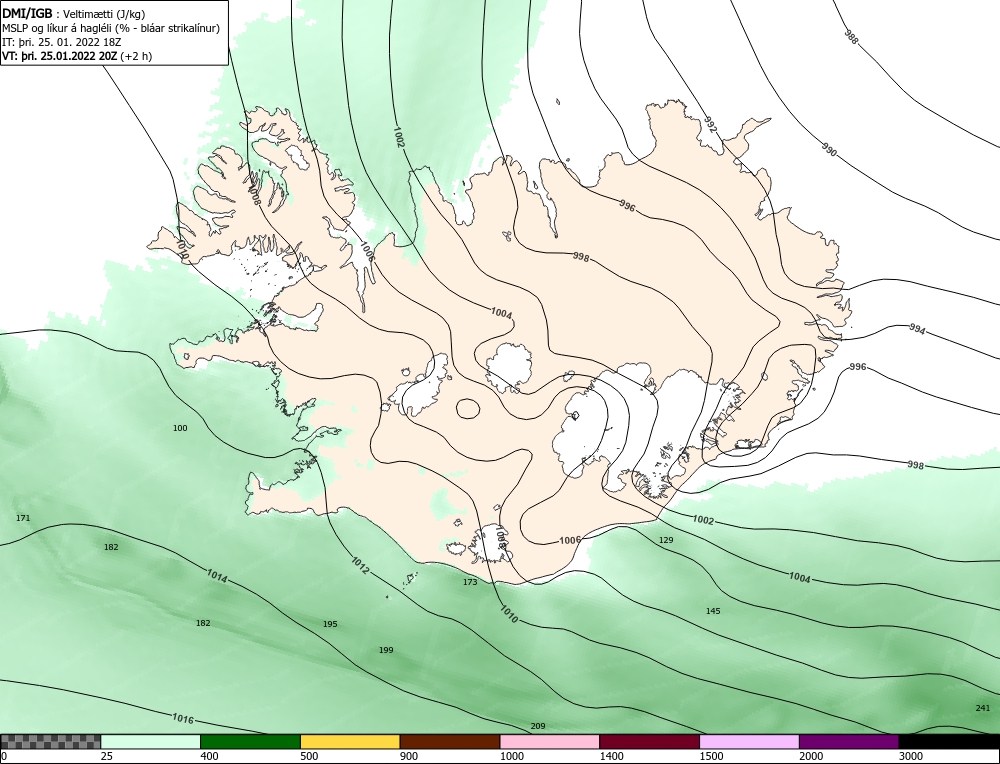Choose the yellow 500–900 legend swatch
This screenshot has width=1000, height=764.
click(x=350, y=742)
